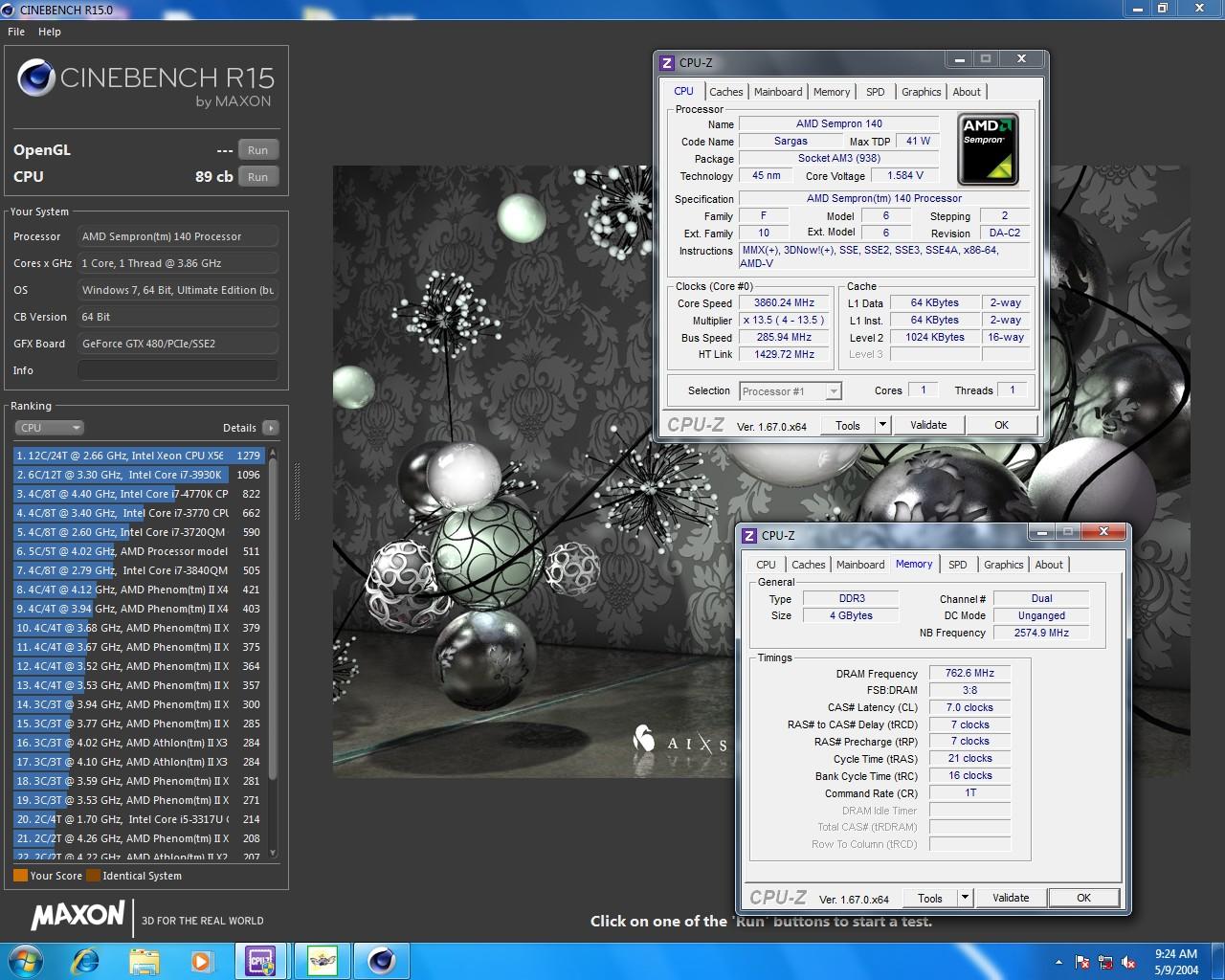Select ranking row AMD Processor model 511
Image resolution: width=1225 pixels, height=980 pixels.
[138, 551]
